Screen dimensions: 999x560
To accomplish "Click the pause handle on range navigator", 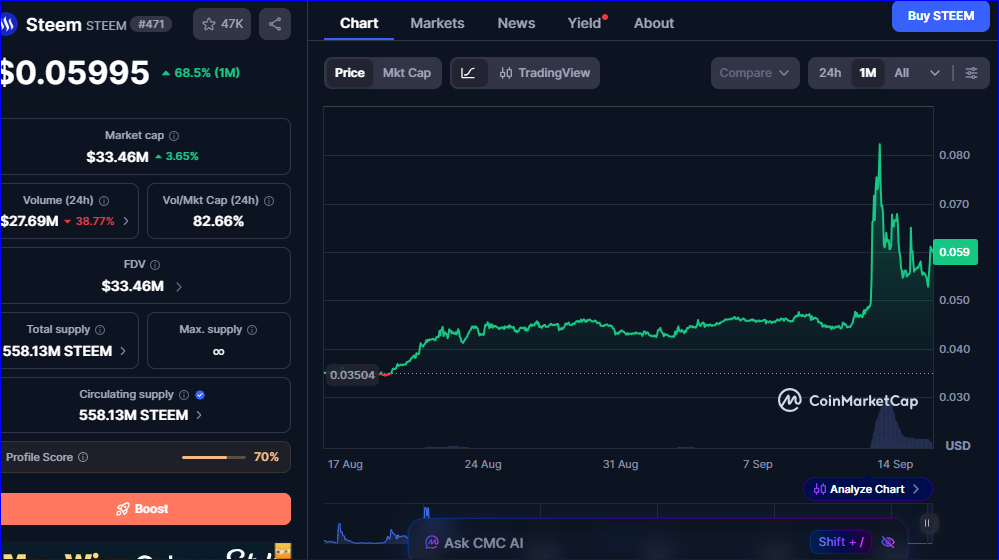I will pyautogui.click(x=927, y=523).
